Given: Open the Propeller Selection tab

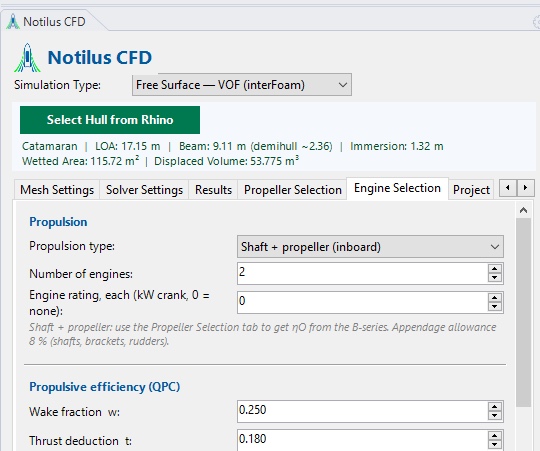Looking at the screenshot, I should 292,190.
